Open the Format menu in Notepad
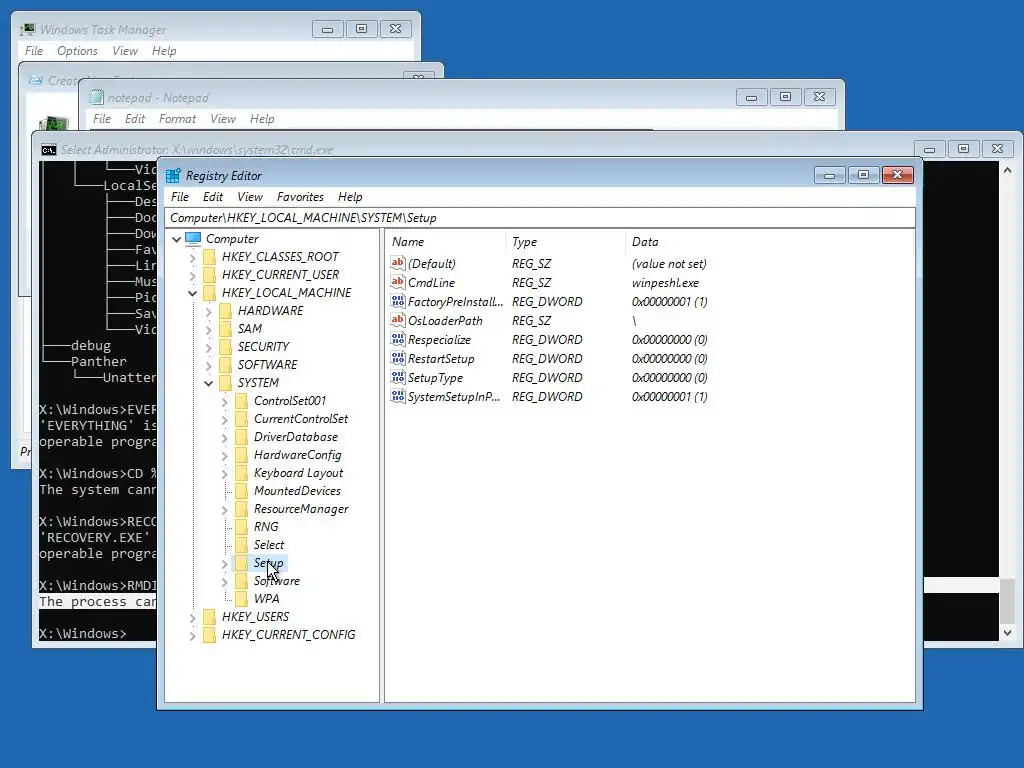1024x768 pixels. point(177,119)
